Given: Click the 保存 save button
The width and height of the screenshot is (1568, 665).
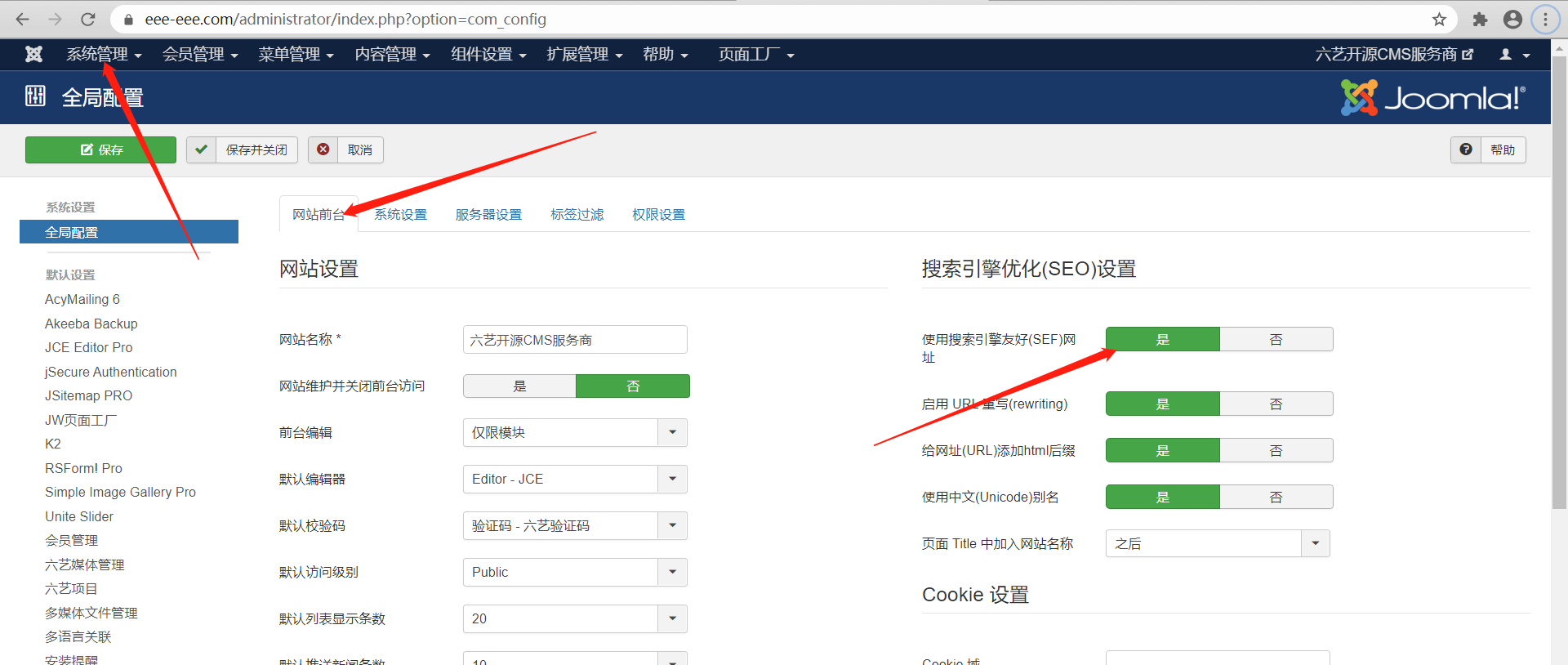Looking at the screenshot, I should [x=100, y=150].
